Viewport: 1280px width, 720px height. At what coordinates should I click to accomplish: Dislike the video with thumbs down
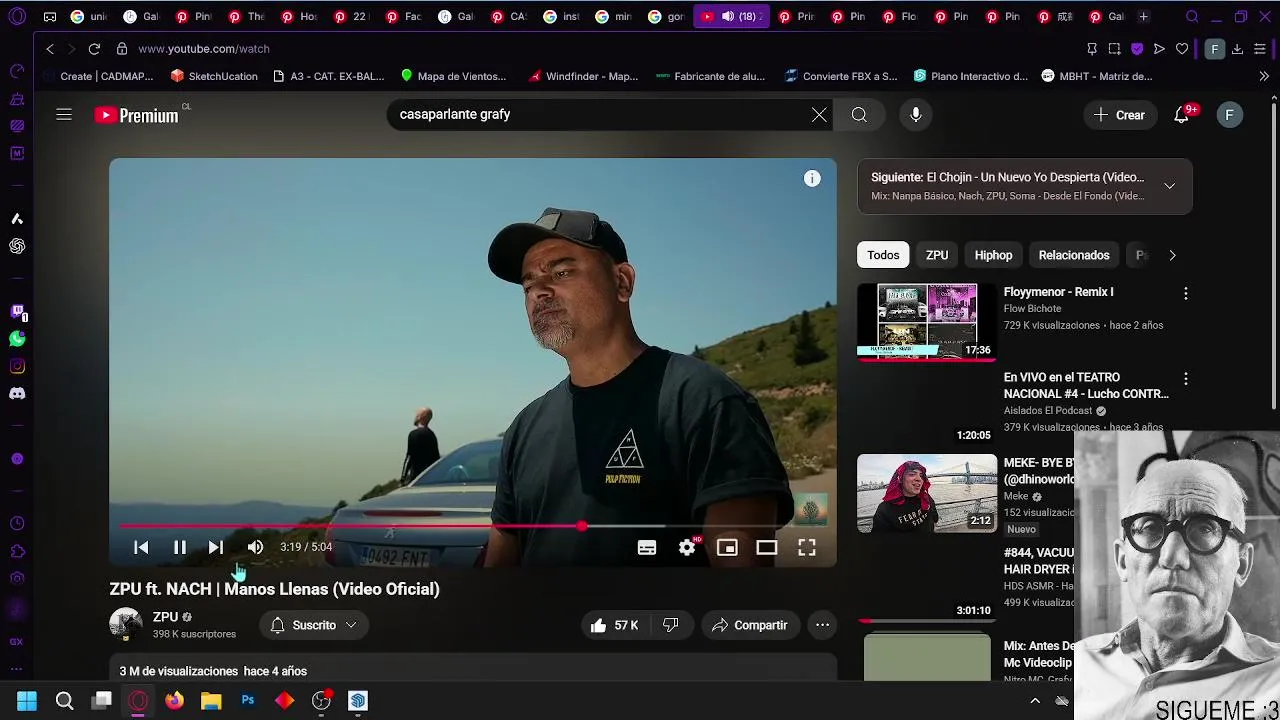[x=671, y=625]
